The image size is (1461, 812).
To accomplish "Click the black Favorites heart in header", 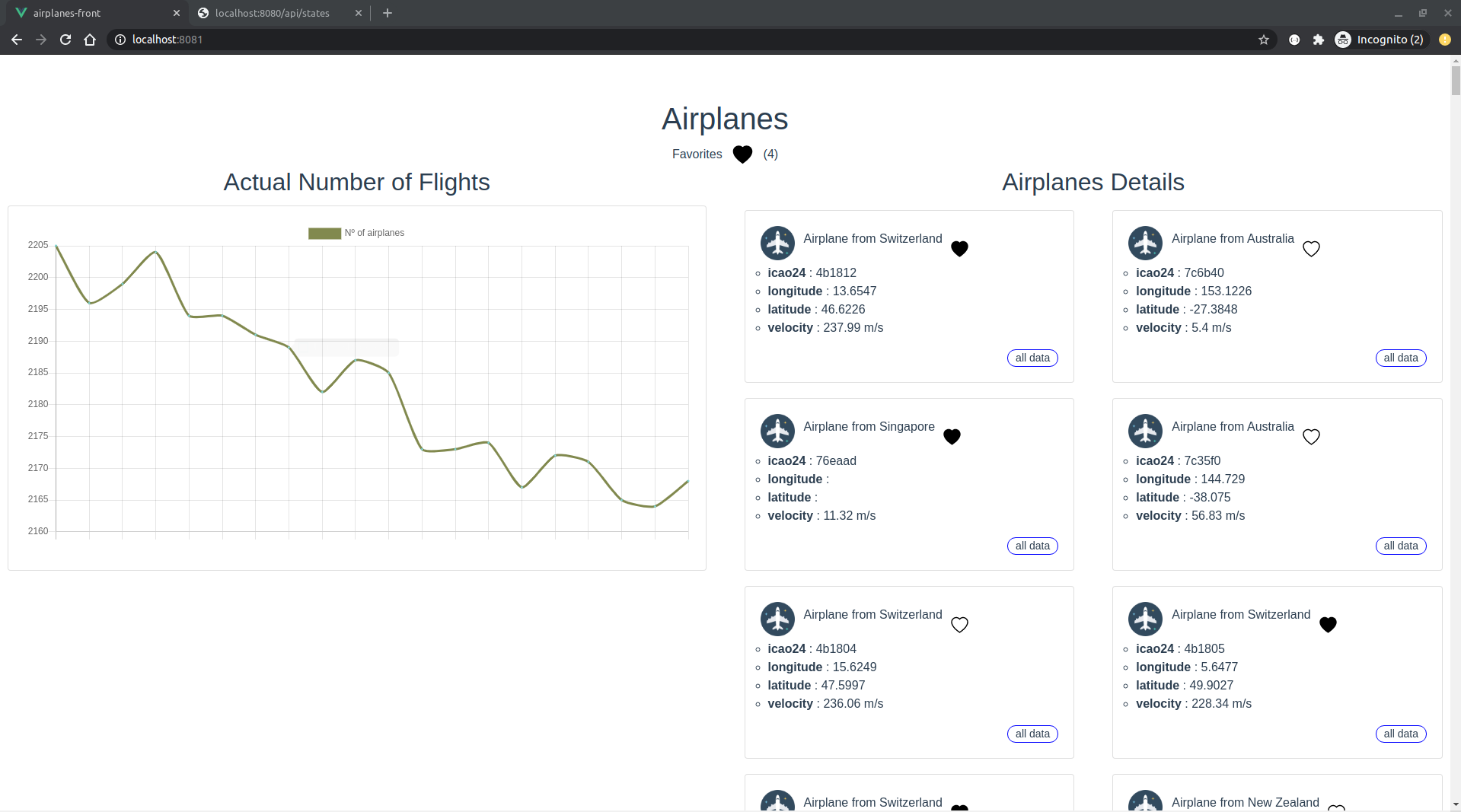I will click(x=742, y=154).
